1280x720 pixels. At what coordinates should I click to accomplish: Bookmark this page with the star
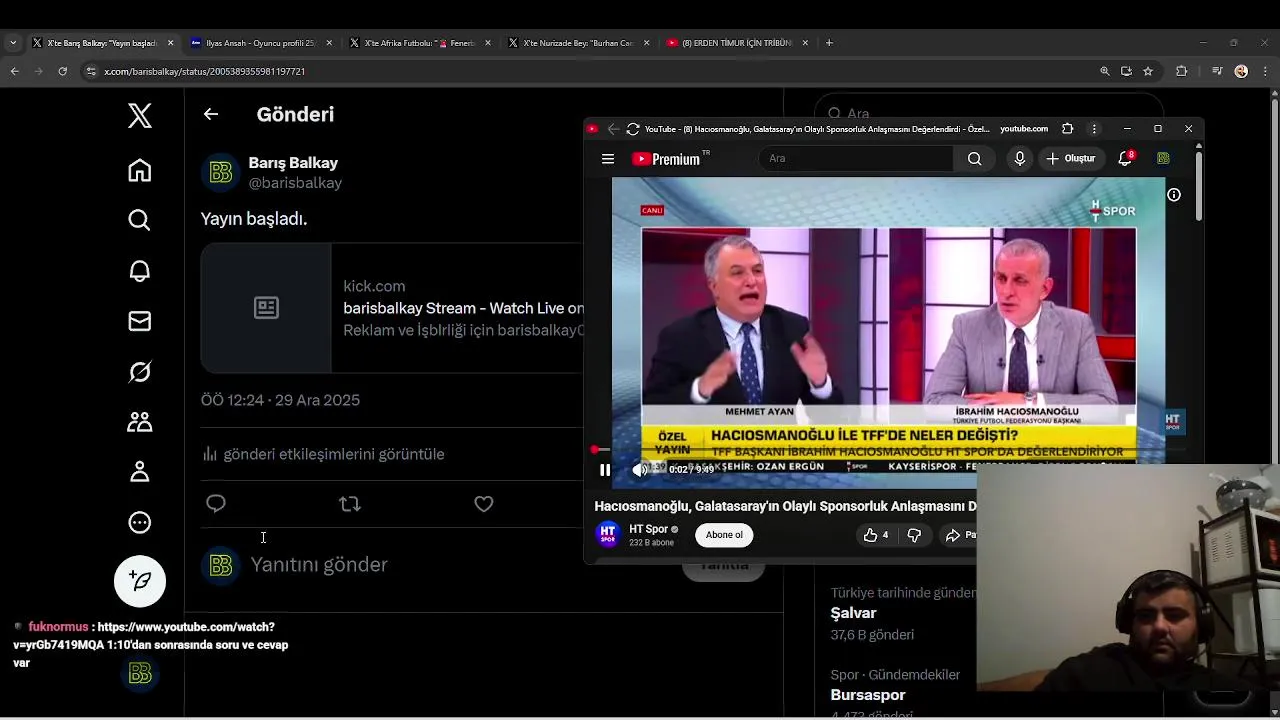coord(1148,71)
